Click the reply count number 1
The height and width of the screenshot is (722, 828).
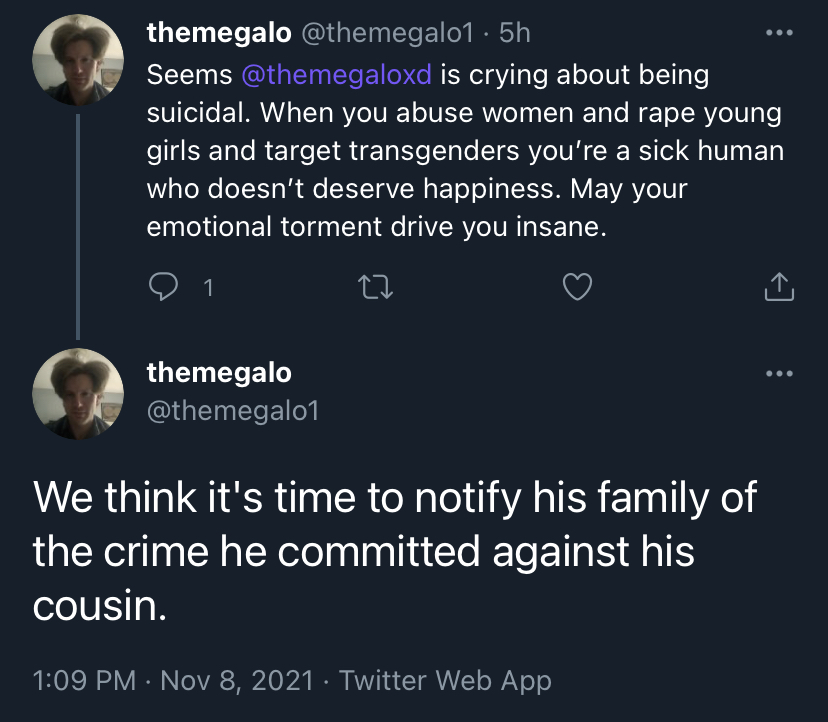209,288
